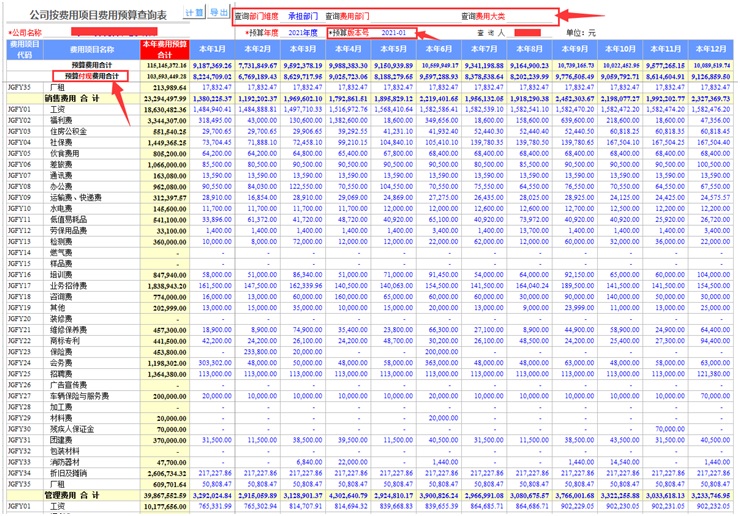
Task: Select the 通讯费 row name
Action: (61, 175)
